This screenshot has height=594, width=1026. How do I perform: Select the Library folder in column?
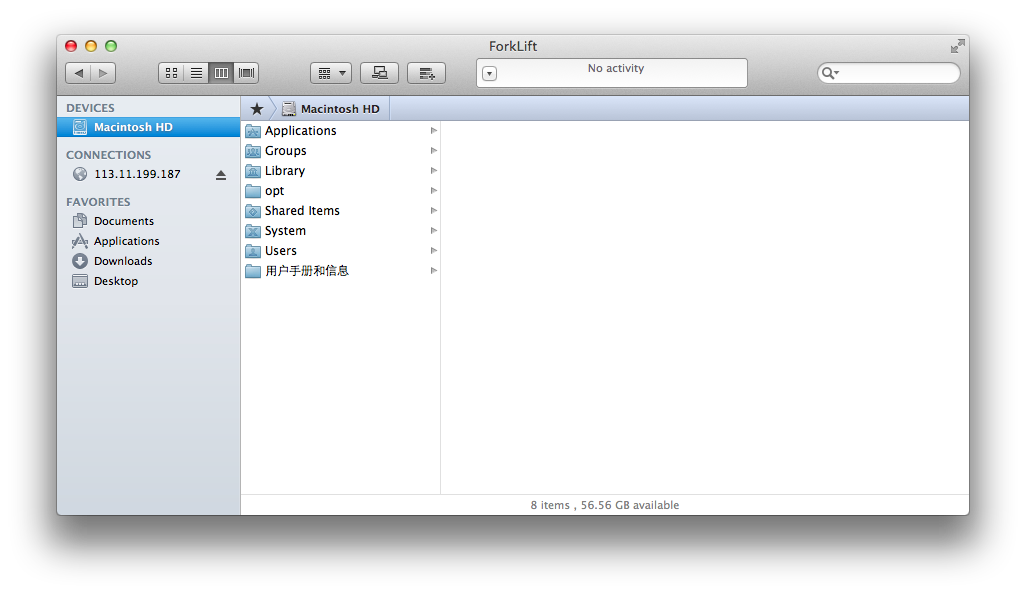[x=285, y=171]
